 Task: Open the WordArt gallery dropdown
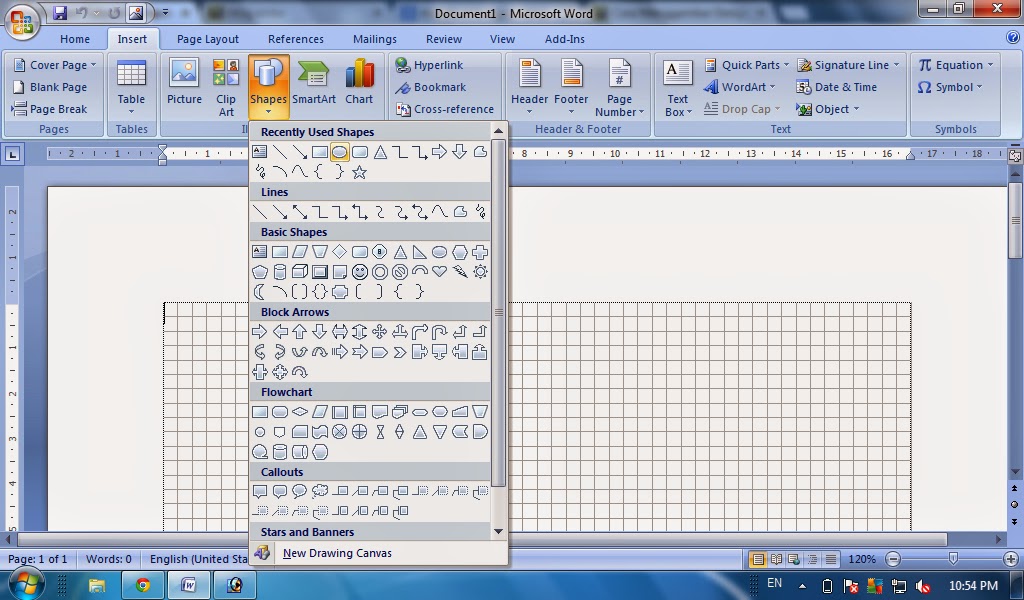tap(739, 87)
